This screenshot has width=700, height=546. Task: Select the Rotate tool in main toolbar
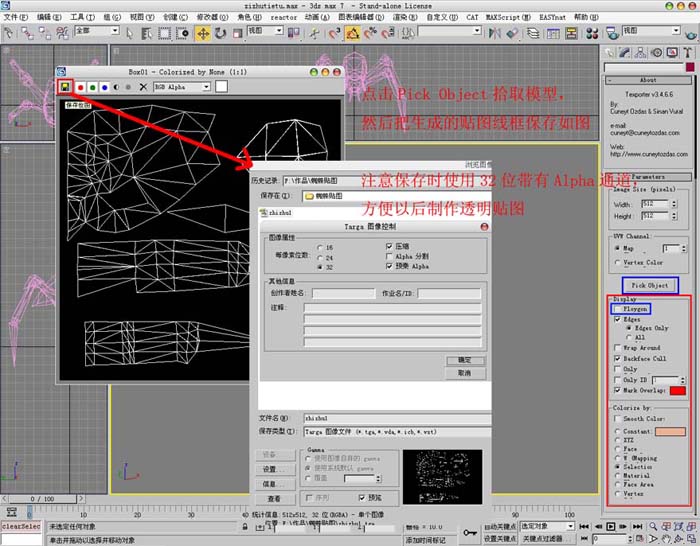point(221,33)
